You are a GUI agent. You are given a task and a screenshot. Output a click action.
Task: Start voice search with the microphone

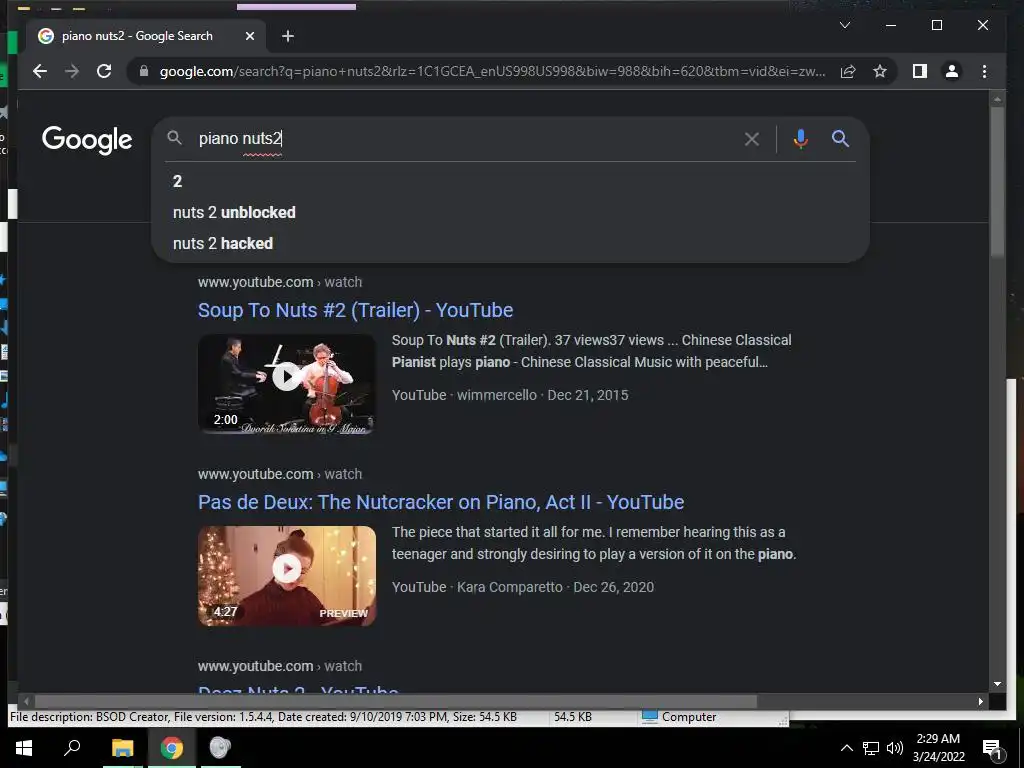[801, 139]
